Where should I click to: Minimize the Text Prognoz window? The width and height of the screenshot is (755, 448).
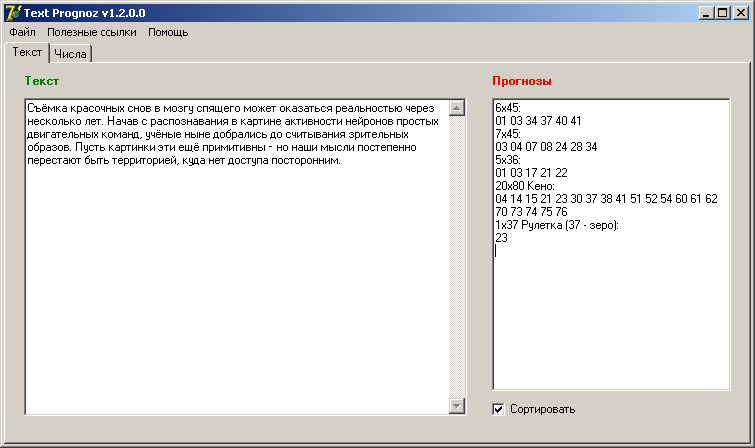(x=706, y=12)
